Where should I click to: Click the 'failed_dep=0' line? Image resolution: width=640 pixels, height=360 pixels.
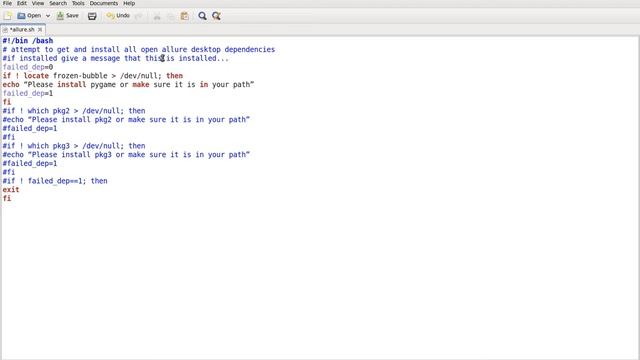coord(28,67)
